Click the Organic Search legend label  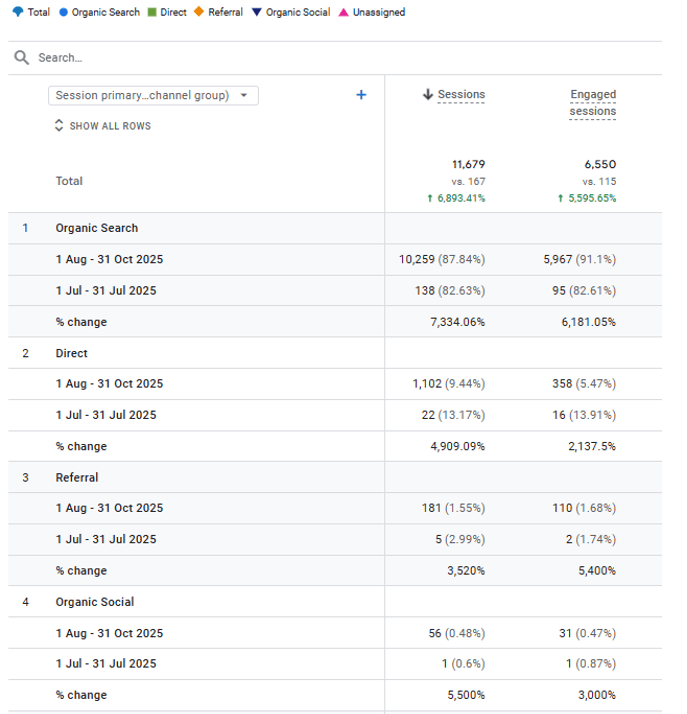[106, 12]
